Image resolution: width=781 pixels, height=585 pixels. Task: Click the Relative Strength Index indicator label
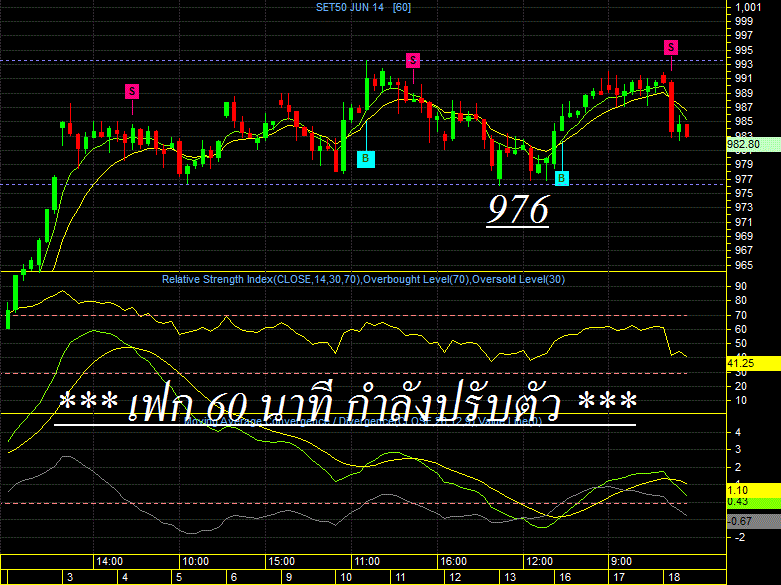[x=363, y=279]
